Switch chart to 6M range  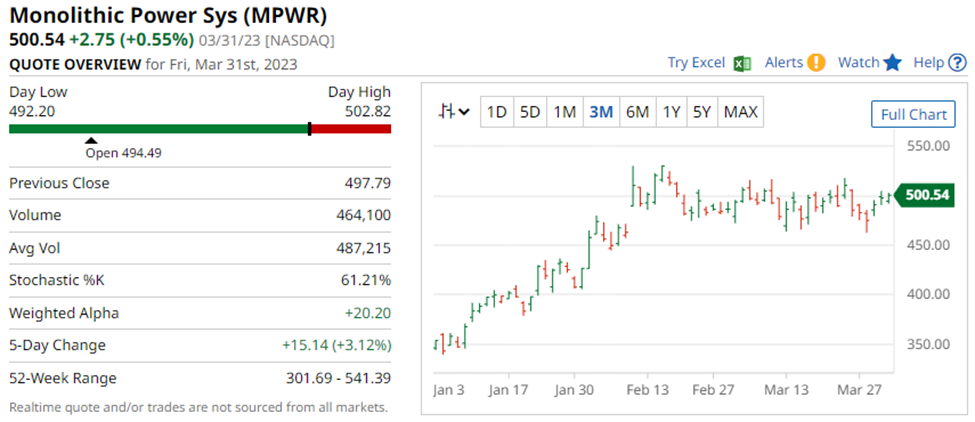637,112
